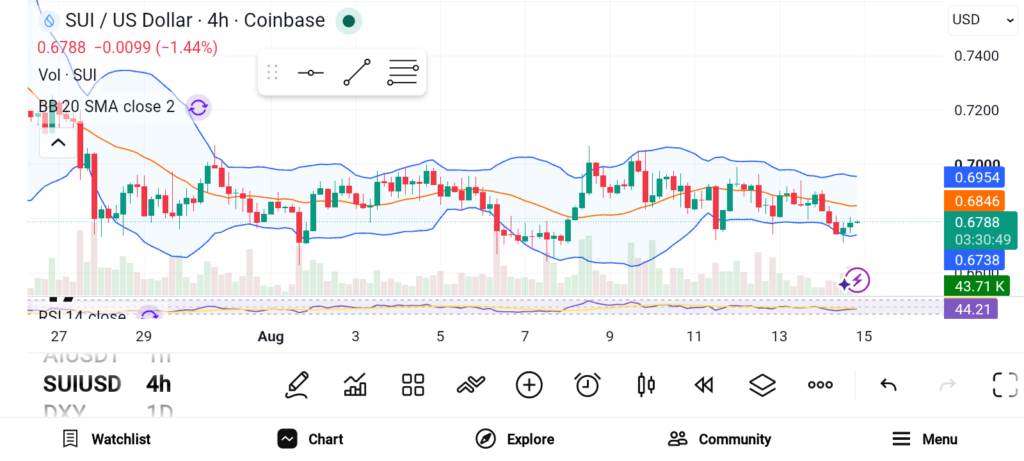Select the trend line drawing tool
The image size is (1024, 461).
click(357, 72)
